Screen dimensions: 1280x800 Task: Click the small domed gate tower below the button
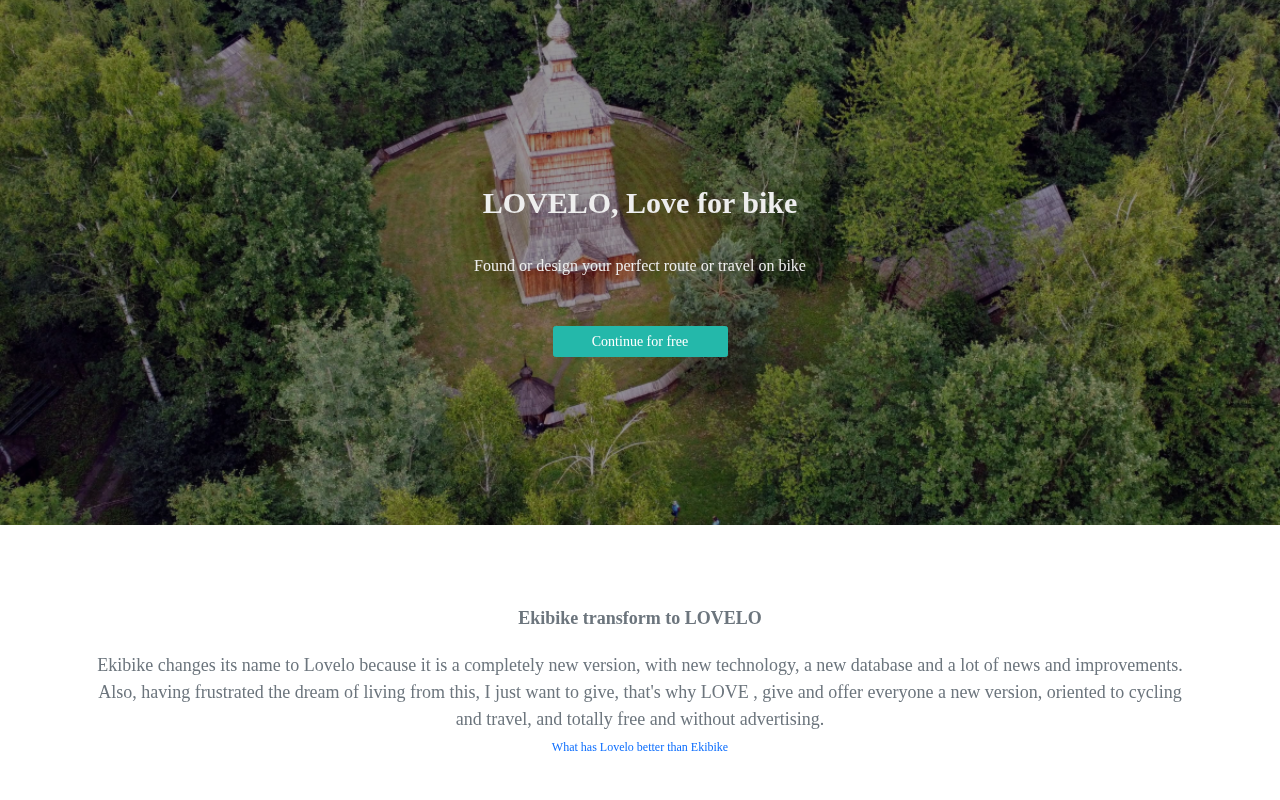(x=530, y=395)
